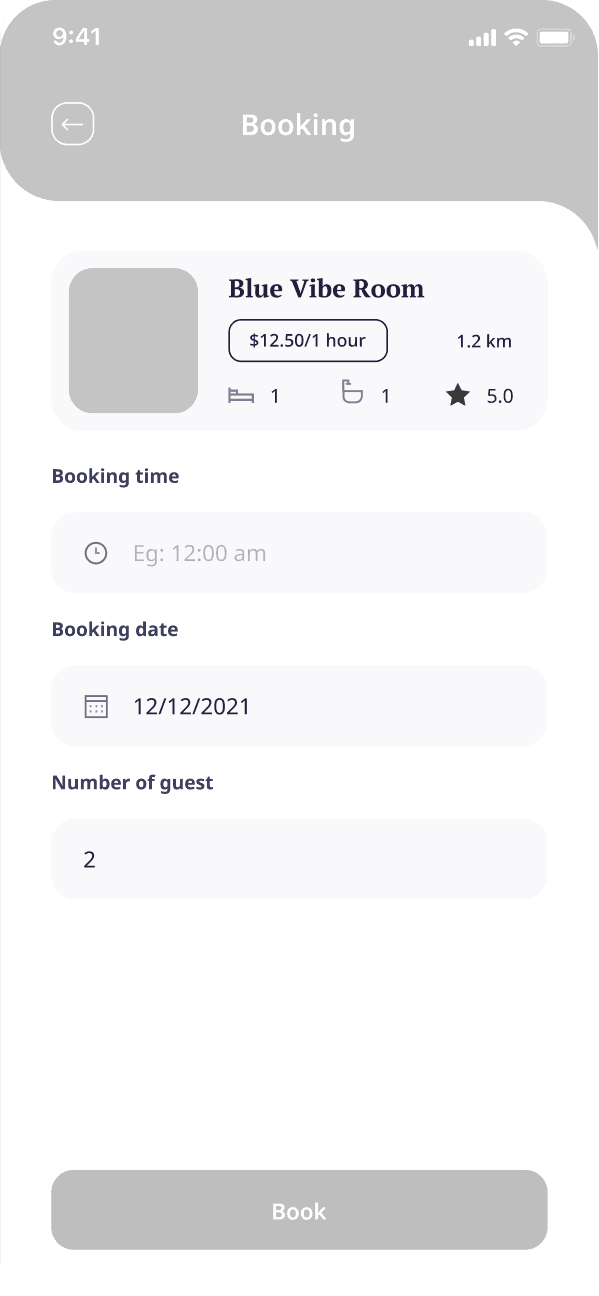Select the number of guest field showing 2

coord(299,858)
